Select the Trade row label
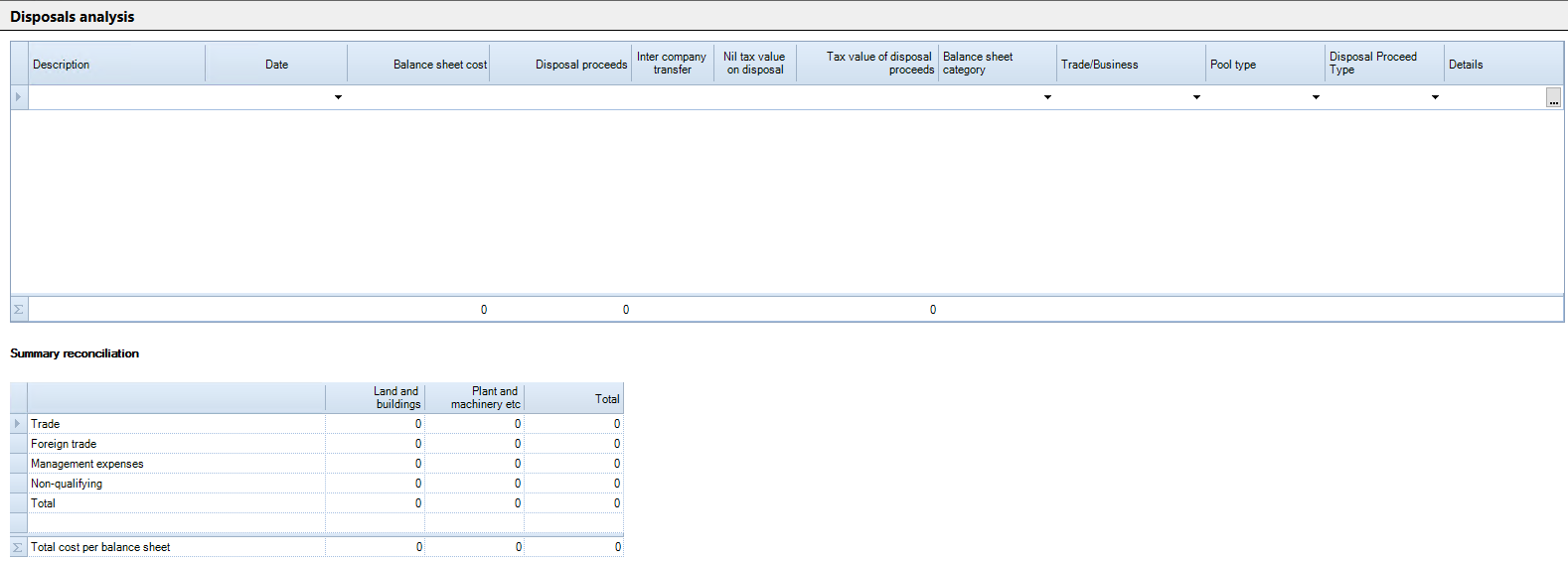The height and width of the screenshot is (561, 1568). [45, 424]
